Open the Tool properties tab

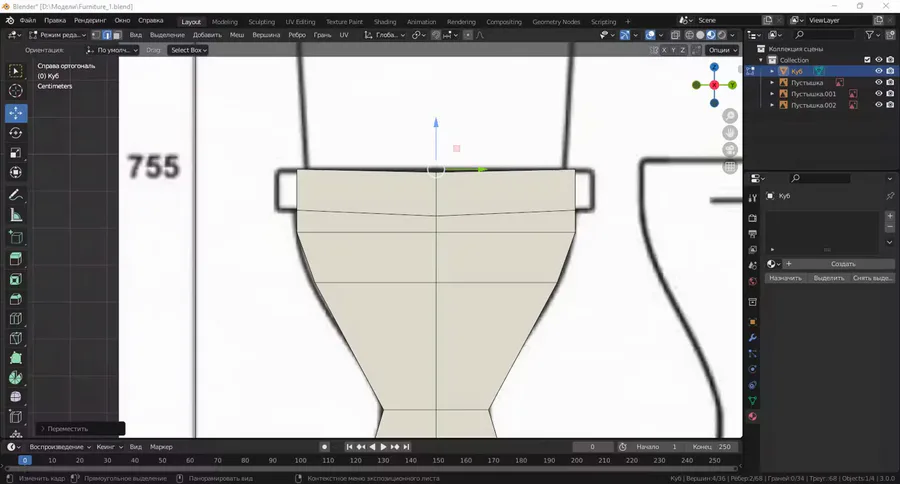point(752,198)
